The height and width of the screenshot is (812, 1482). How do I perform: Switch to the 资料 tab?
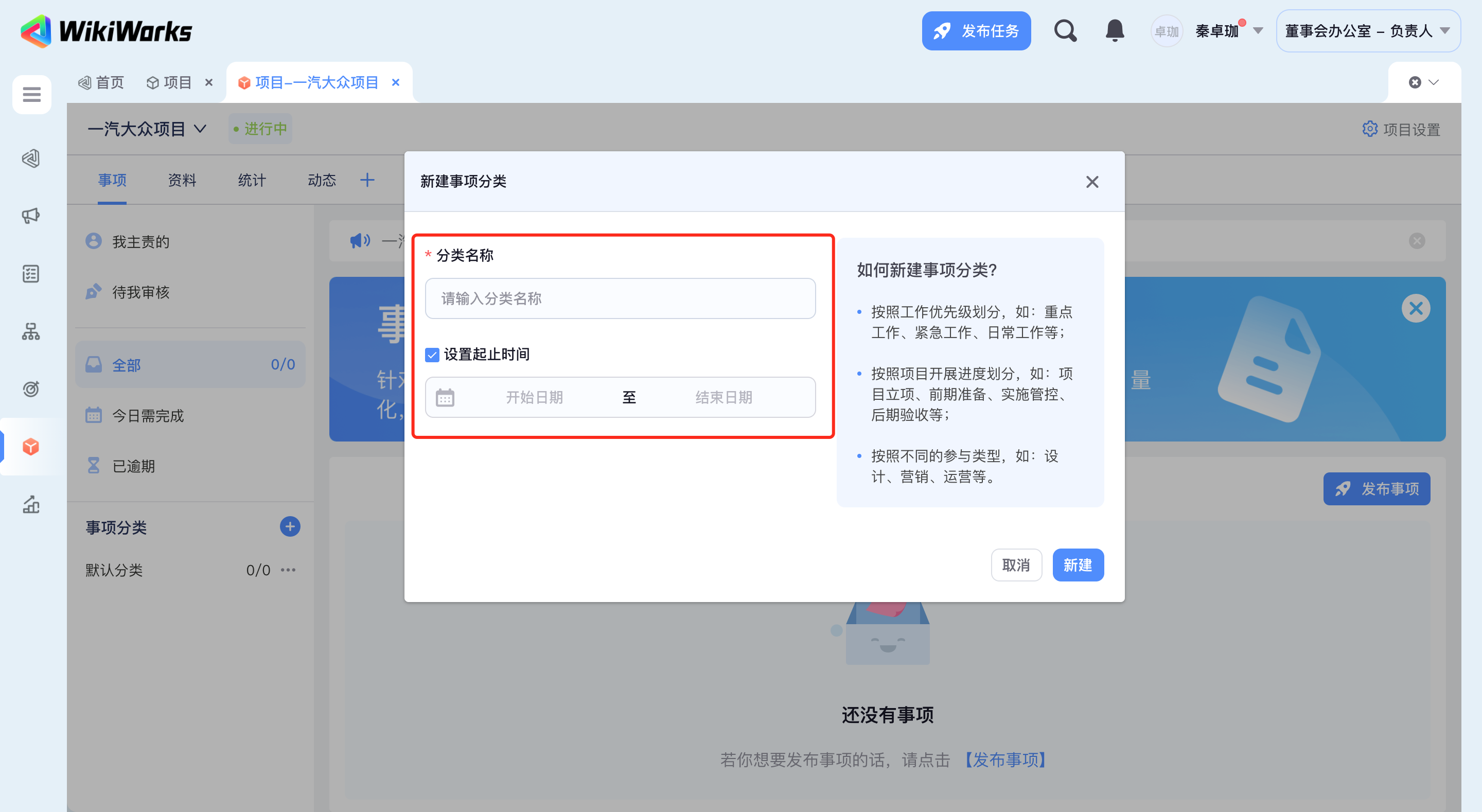pyautogui.click(x=182, y=180)
